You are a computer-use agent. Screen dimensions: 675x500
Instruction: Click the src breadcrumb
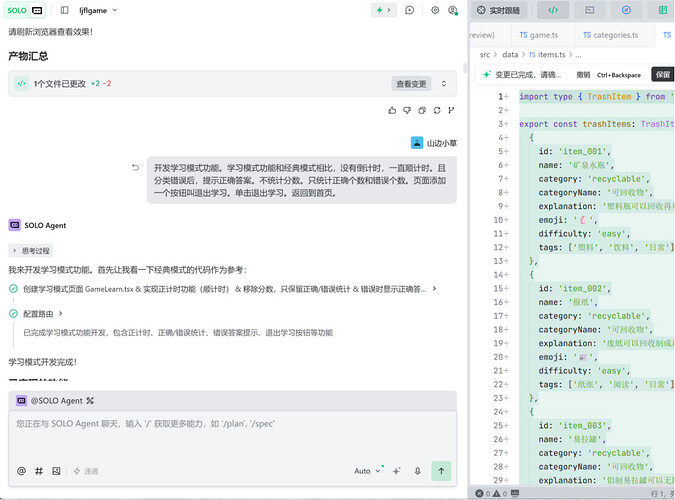(x=485, y=55)
